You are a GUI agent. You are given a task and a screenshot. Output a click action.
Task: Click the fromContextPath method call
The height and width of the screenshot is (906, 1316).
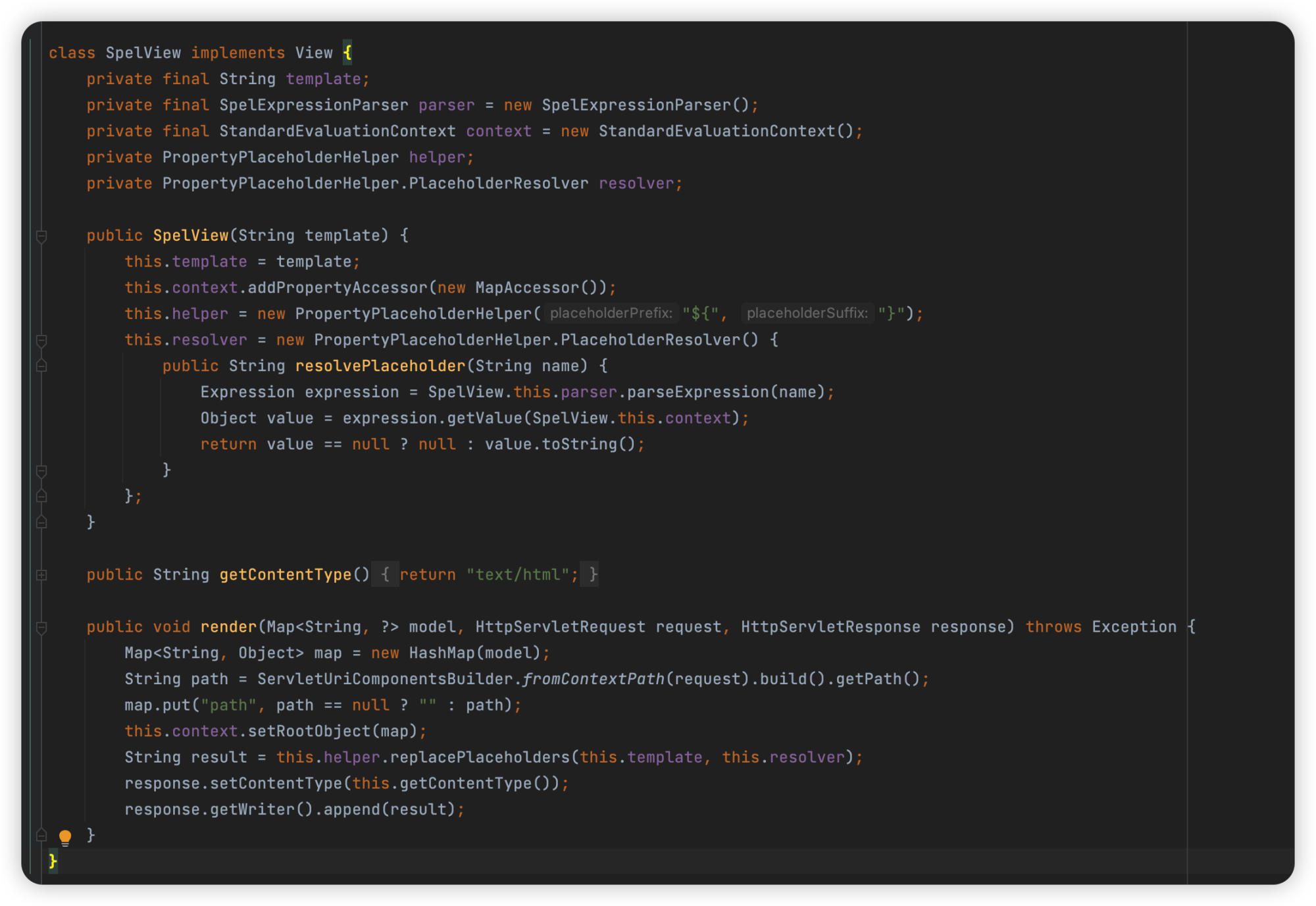593,679
